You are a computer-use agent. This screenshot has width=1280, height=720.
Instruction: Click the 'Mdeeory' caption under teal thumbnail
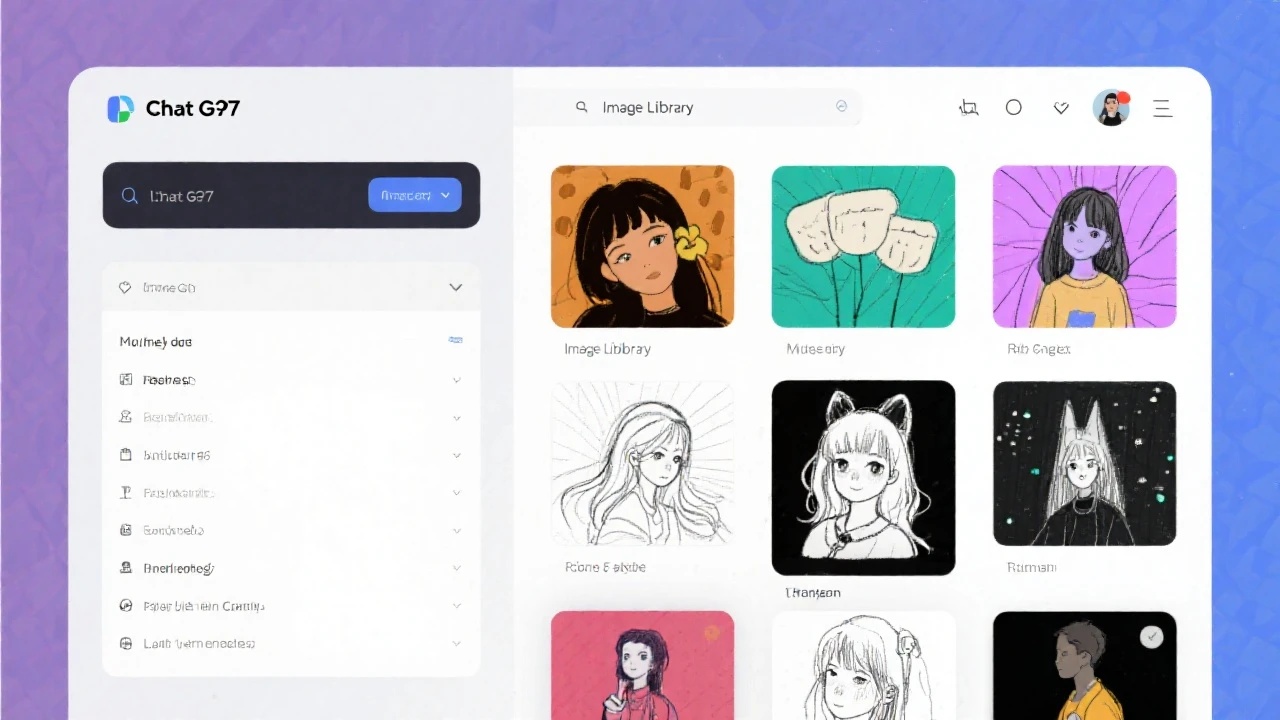pos(815,349)
